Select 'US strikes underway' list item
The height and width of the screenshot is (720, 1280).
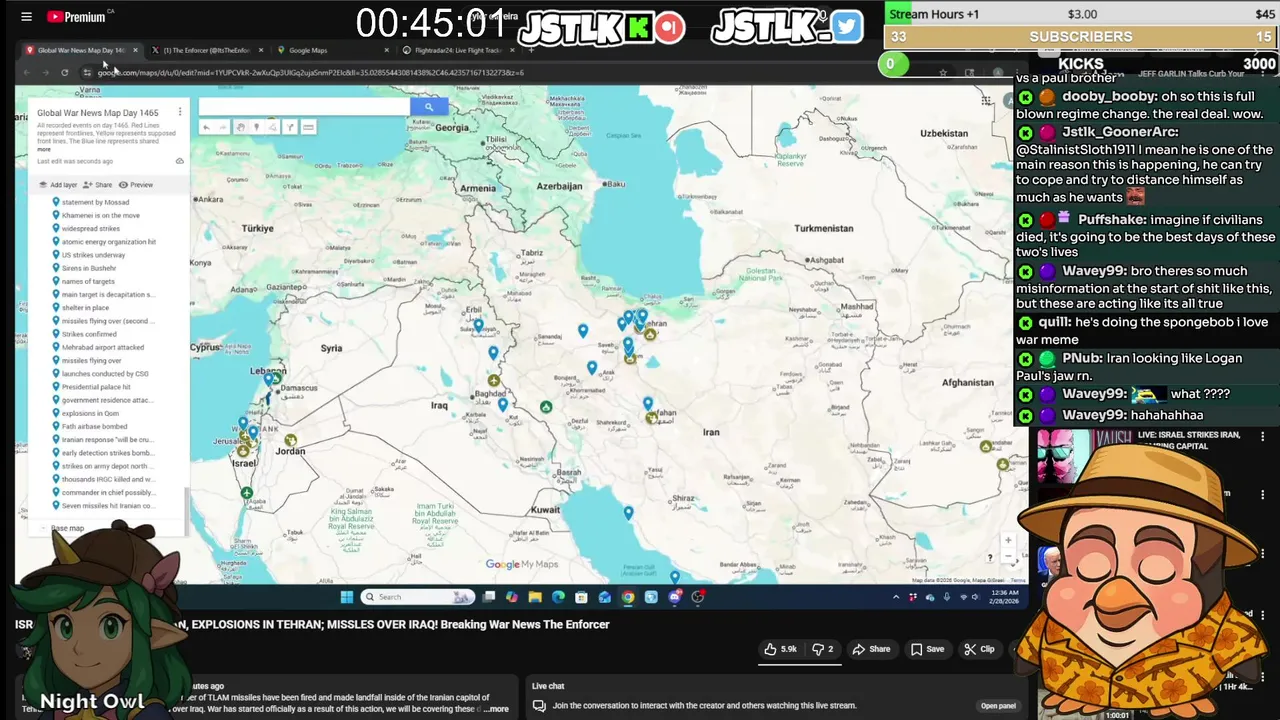(x=93, y=255)
